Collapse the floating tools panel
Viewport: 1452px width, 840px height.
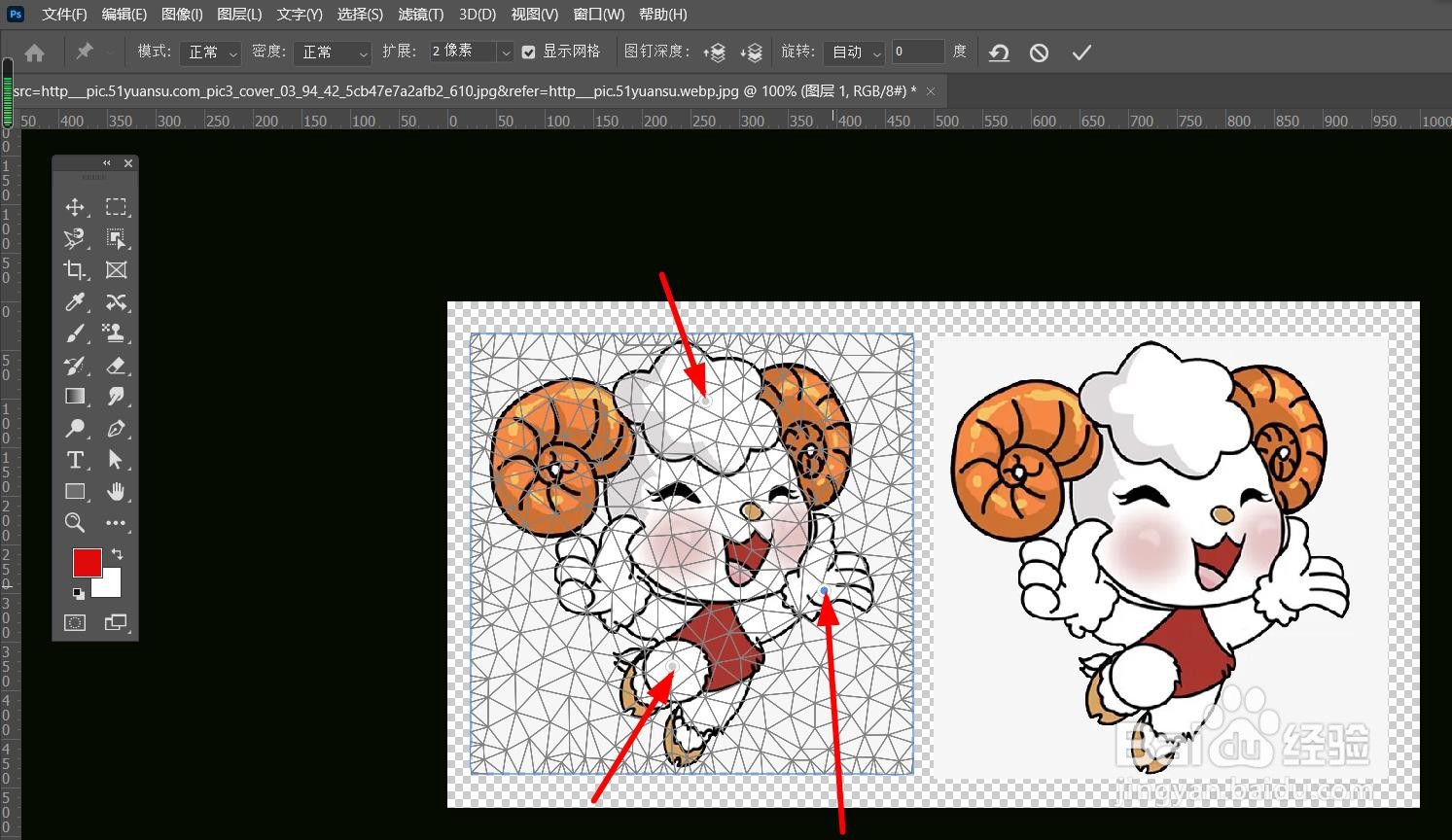coord(107,163)
